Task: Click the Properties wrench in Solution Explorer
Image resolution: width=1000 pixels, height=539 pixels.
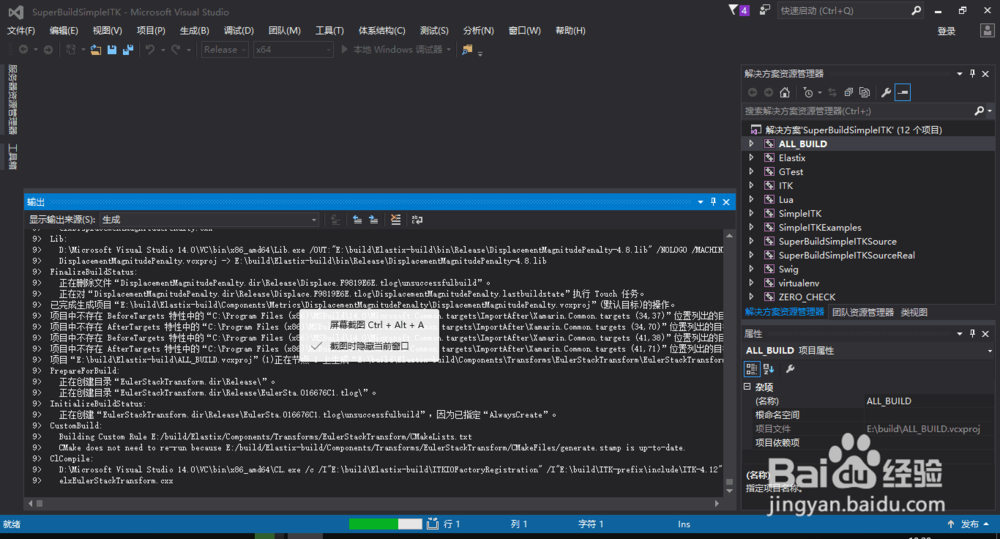Action: pos(886,92)
